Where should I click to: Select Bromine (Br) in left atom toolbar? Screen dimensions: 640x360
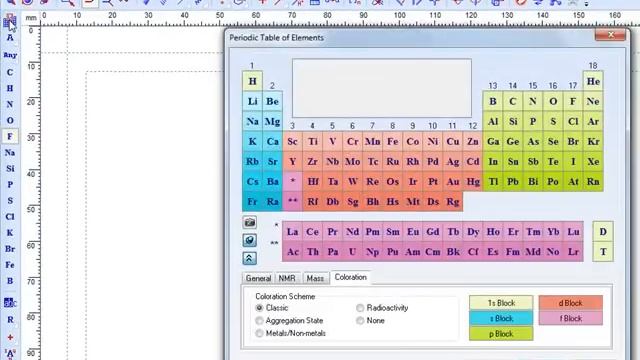pyautogui.click(x=10, y=249)
